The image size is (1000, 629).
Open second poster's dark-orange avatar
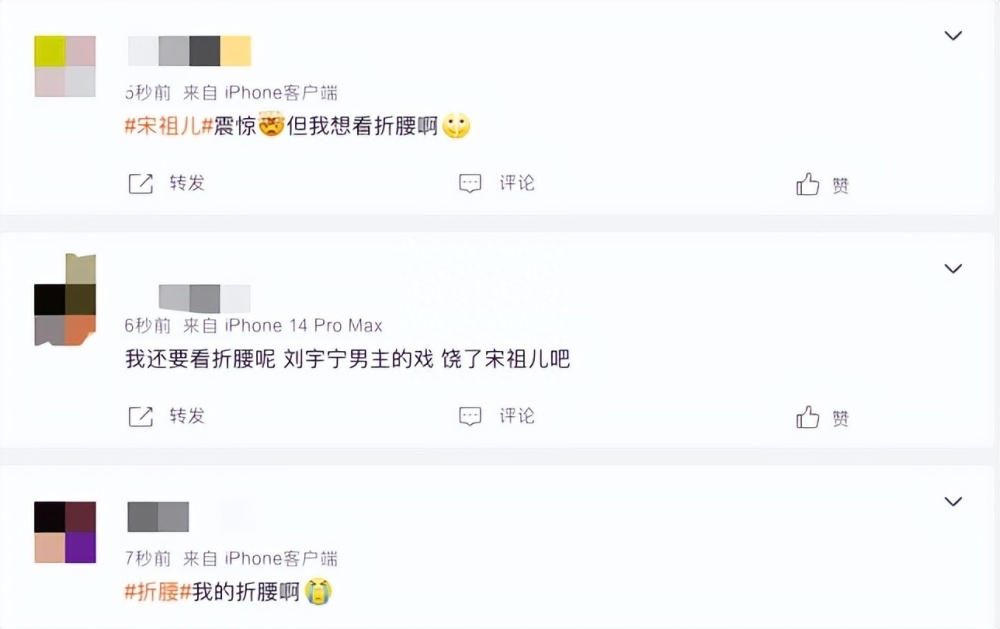click(65, 299)
